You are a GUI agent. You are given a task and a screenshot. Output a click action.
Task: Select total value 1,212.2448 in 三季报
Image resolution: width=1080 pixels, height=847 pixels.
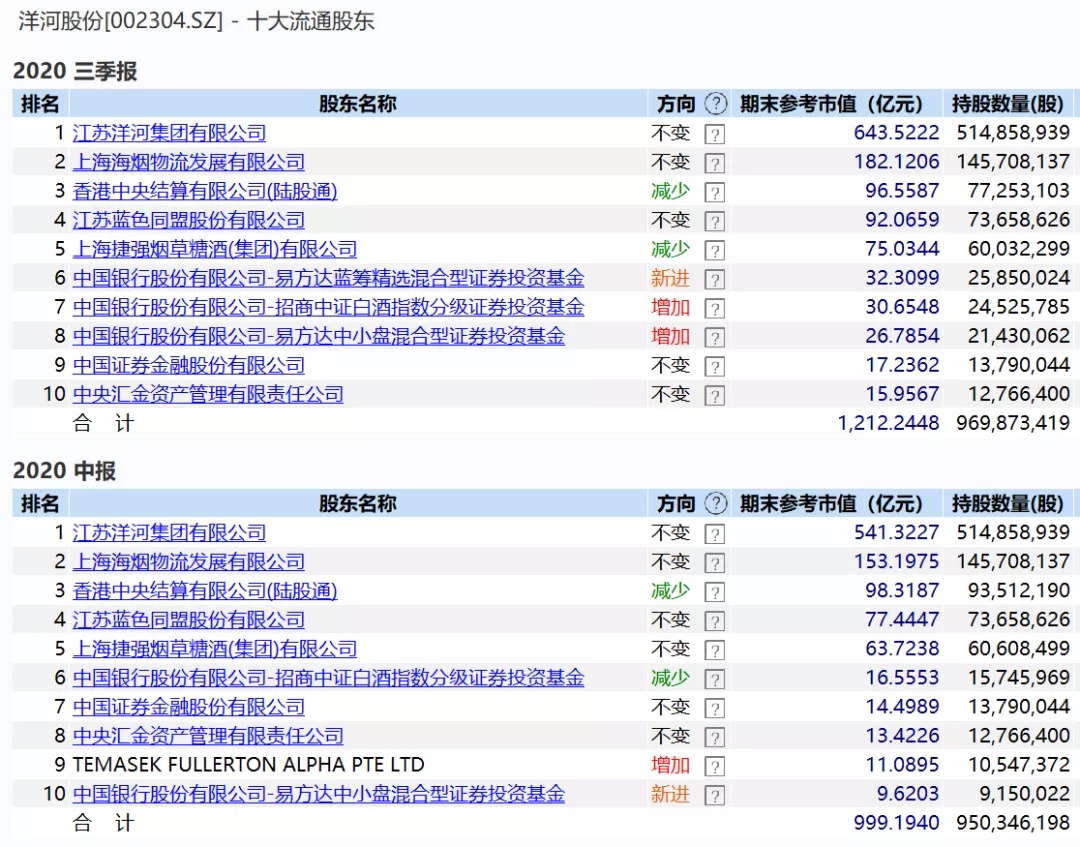[888, 423]
